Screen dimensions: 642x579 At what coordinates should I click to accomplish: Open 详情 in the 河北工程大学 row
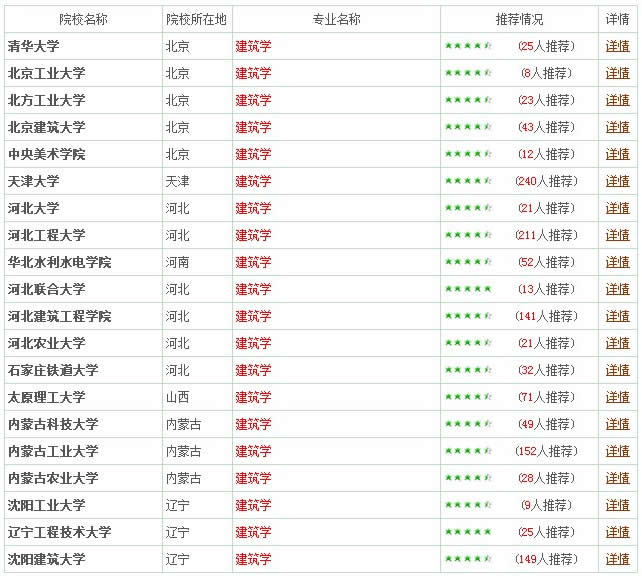pyautogui.click(x=617, y=235)
